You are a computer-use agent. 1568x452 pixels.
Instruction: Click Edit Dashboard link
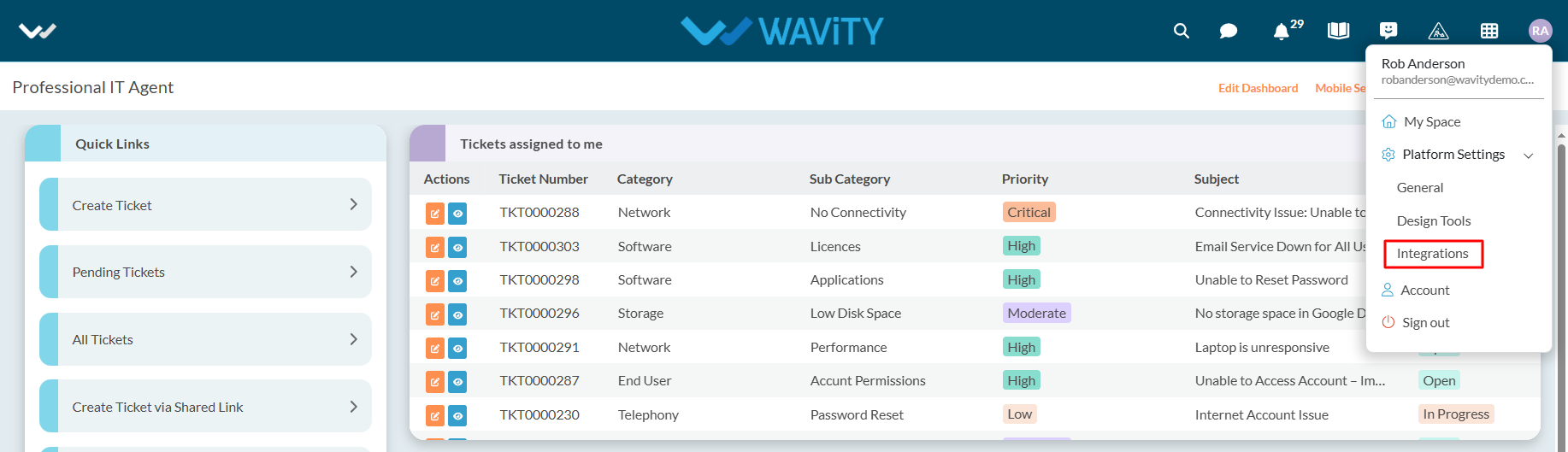tap(1258, 88)
